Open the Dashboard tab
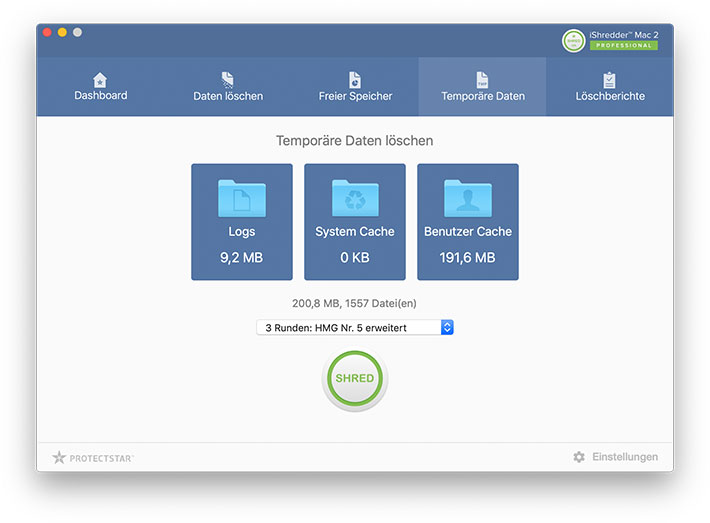The width and height of the screenshot is (710, 523). pos(101,86)
